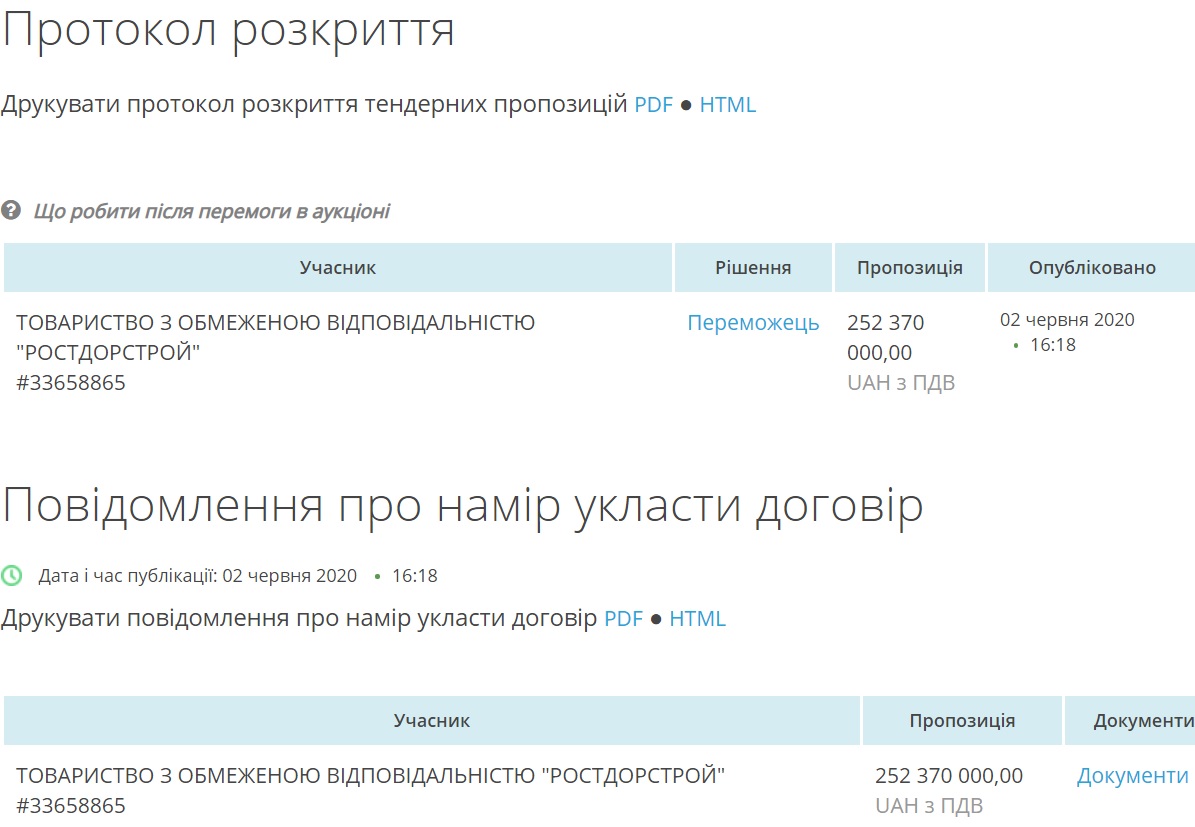The height and width of the screenshot is (827, 1195).
Task: Open HTML version of the disclosure protocol
Action: pyautogui.click(x=727, y=104)
